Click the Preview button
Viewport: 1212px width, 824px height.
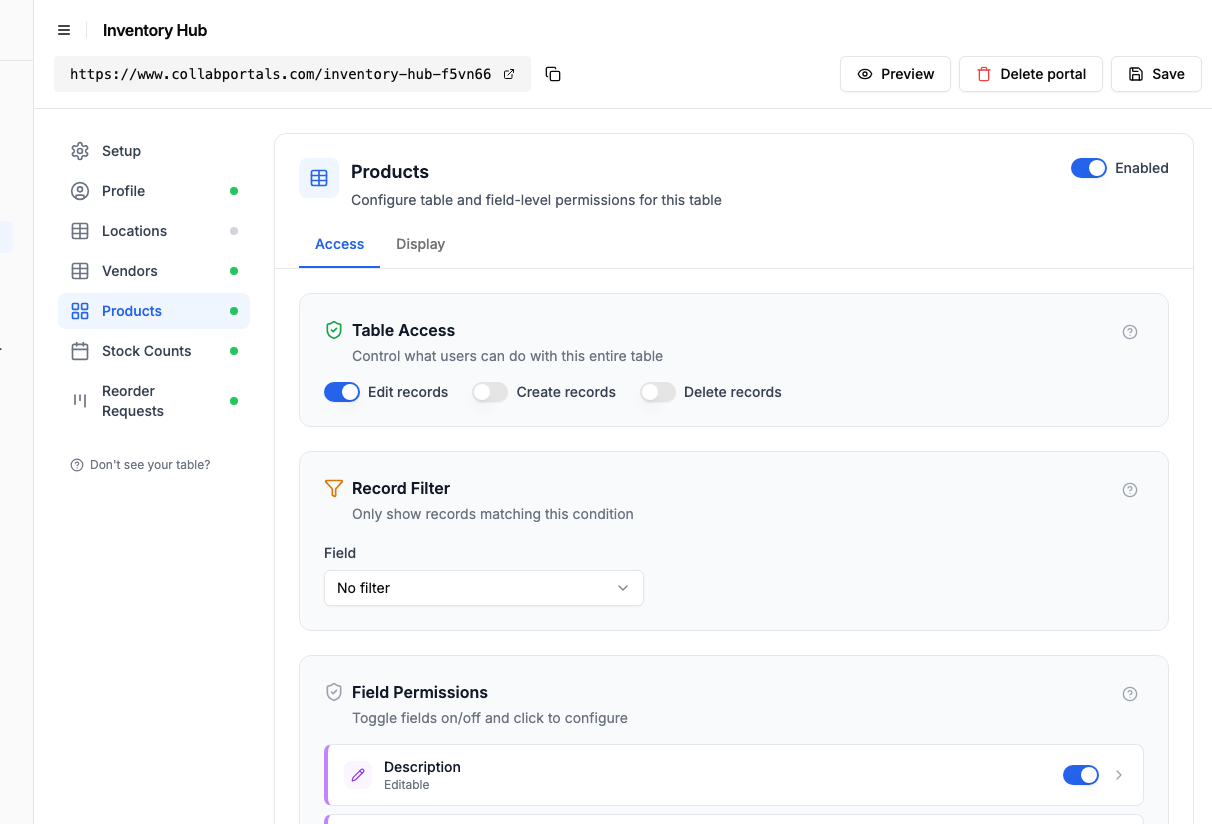(895, 74)
